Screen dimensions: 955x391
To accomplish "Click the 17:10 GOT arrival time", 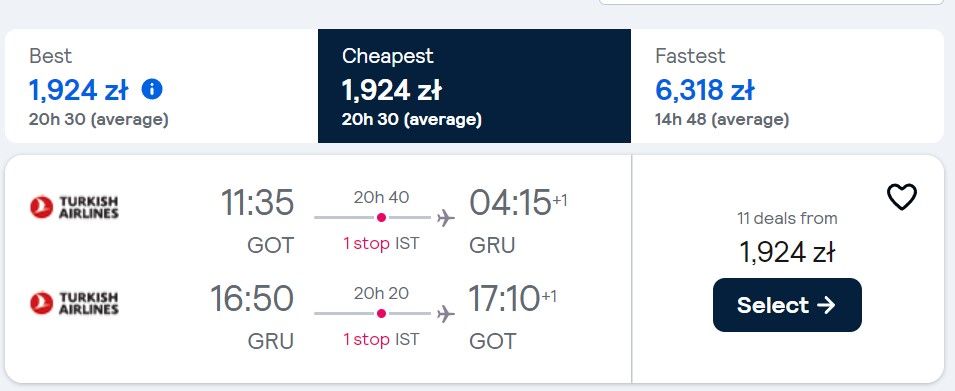I will click(x=504, y=299).
